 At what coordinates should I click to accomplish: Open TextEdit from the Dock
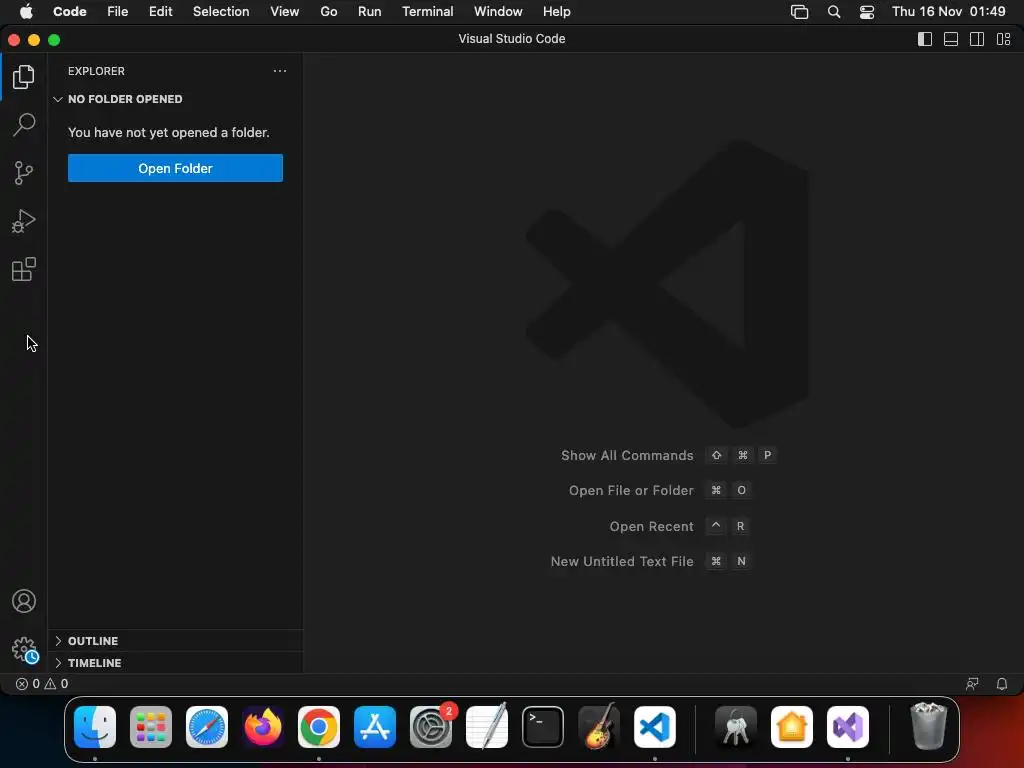click(x=487, y=727)
